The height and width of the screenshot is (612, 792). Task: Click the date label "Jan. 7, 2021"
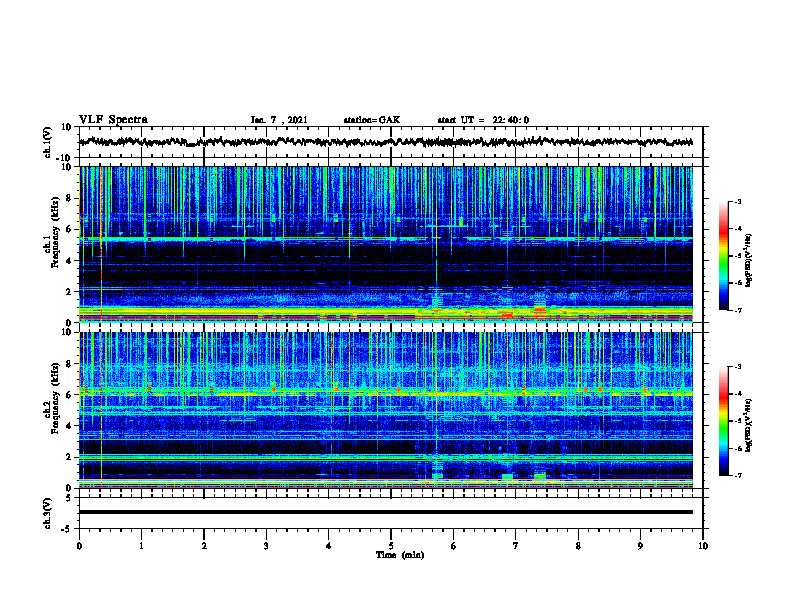279,120
